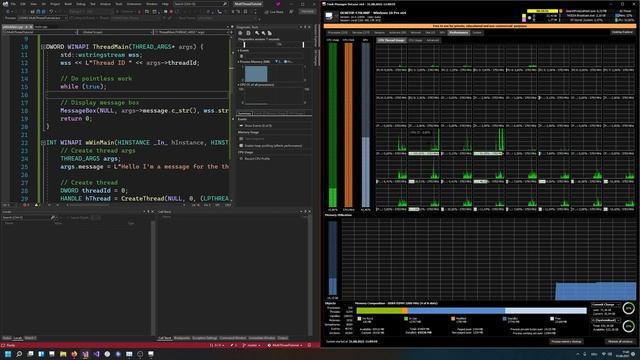Open Diagnostic Tools settings gear icon
Screen dimensions: 640x360
coord(240,33)
